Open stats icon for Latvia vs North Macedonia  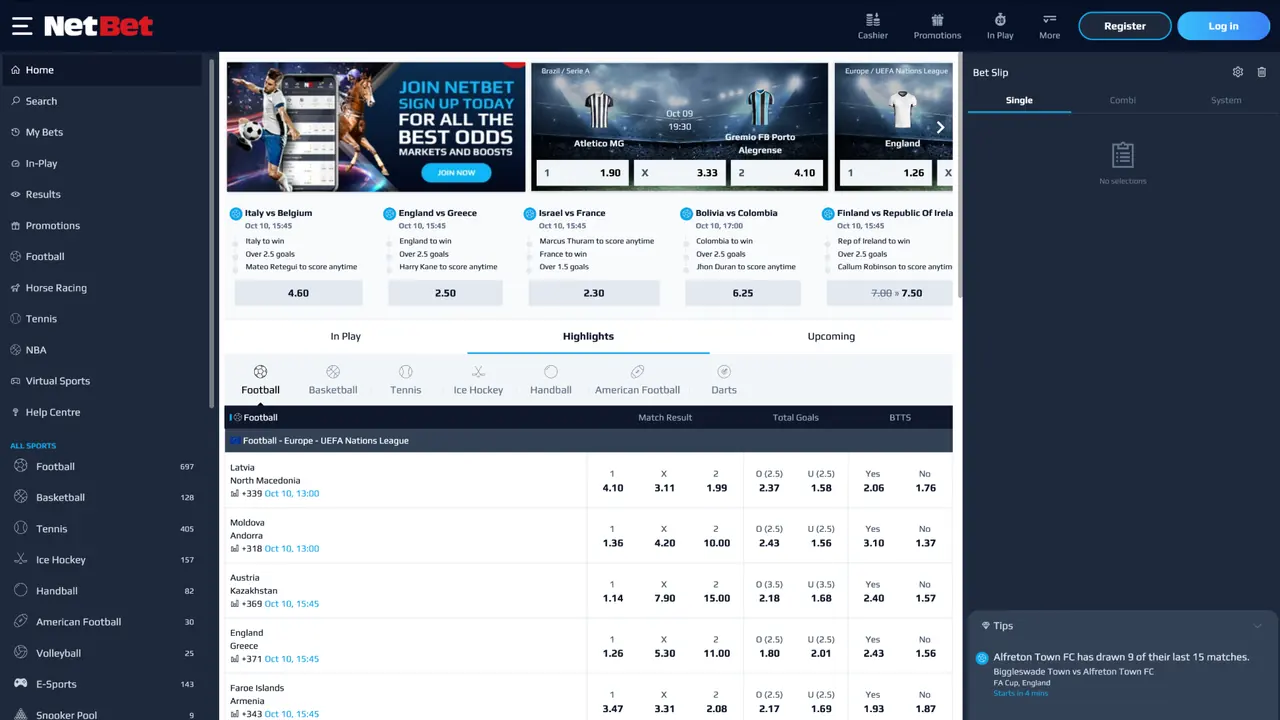[235, 493]
